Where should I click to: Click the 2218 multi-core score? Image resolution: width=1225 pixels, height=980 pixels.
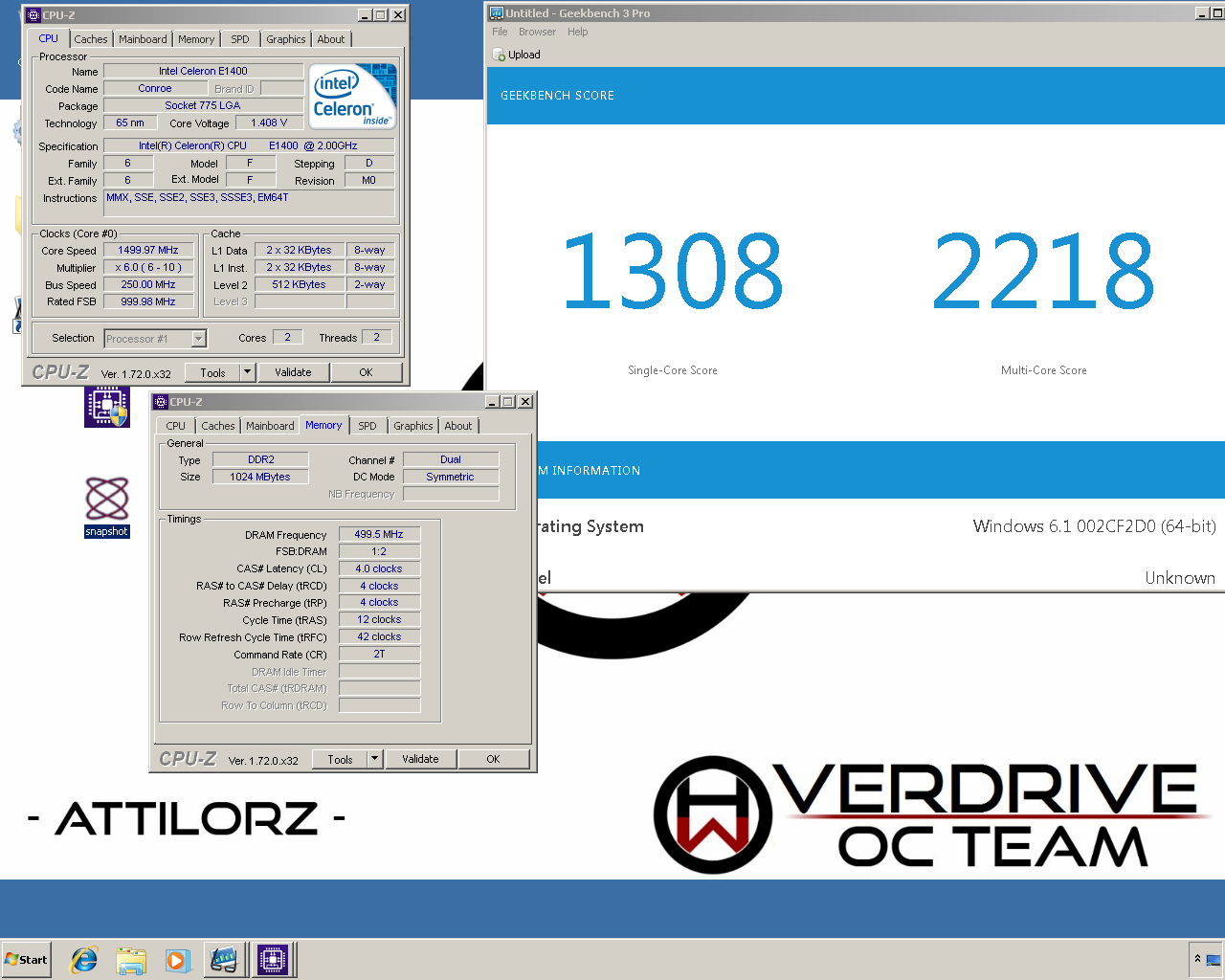[1043, 273]
